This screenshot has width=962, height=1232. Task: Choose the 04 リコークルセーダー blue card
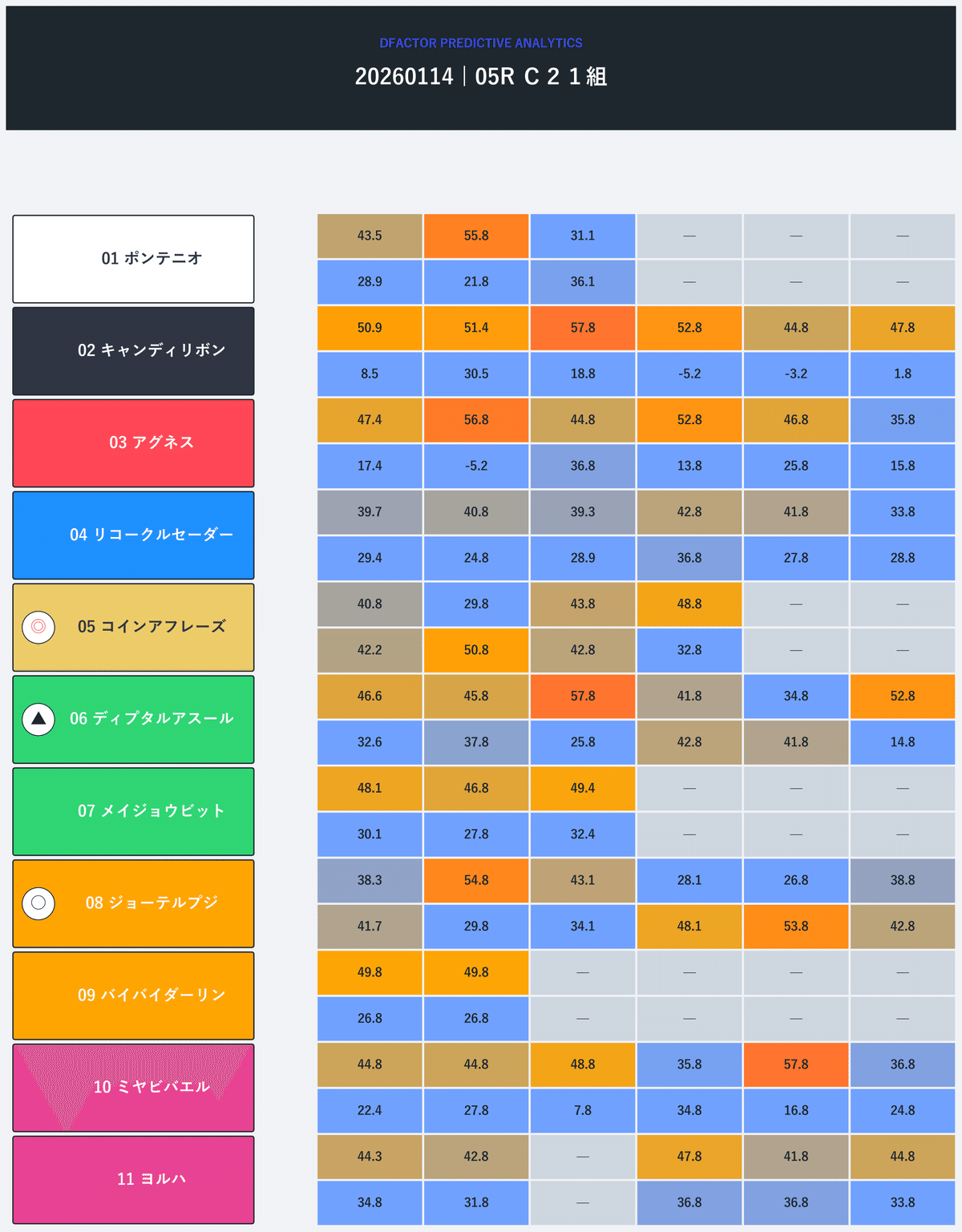(x=133, y=535)
